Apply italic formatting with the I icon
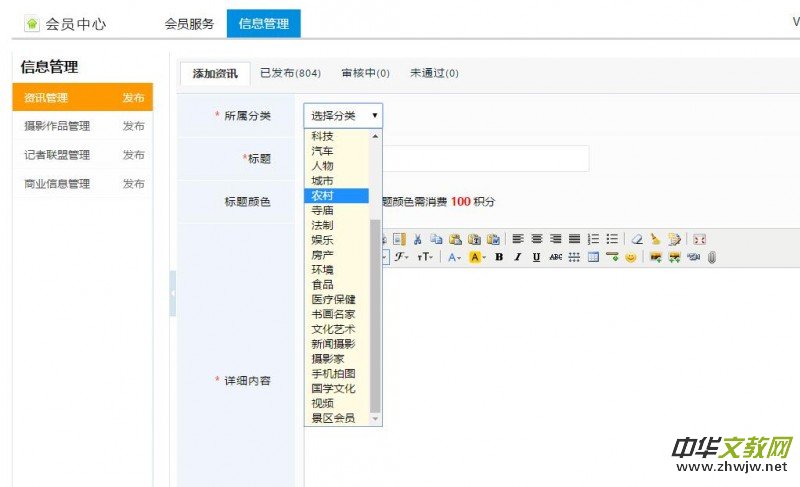The height and width of the screenshot is (487, 800). (x=517, y=257)
